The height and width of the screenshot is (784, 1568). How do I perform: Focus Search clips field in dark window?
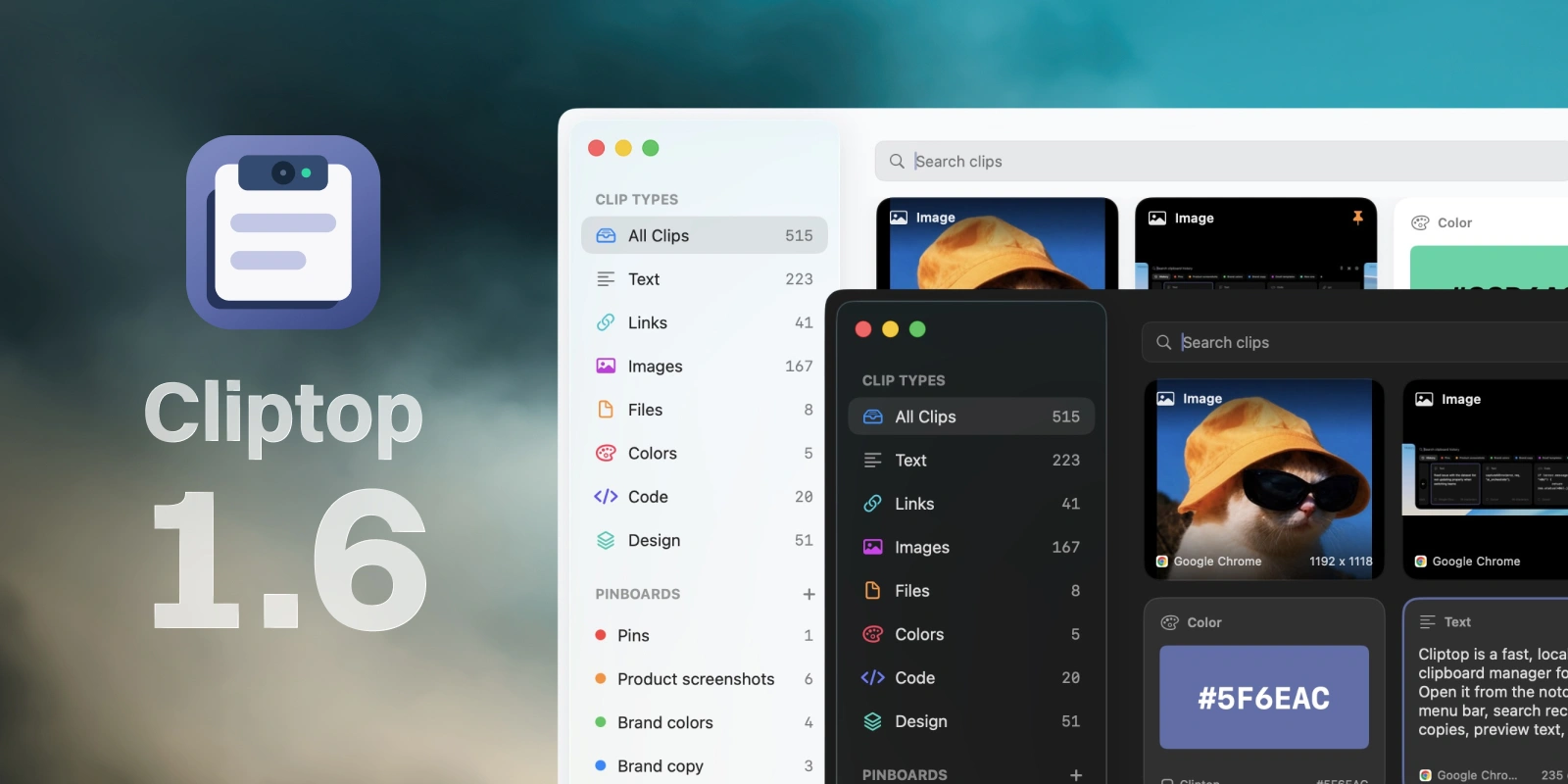tap(1354, 342)
